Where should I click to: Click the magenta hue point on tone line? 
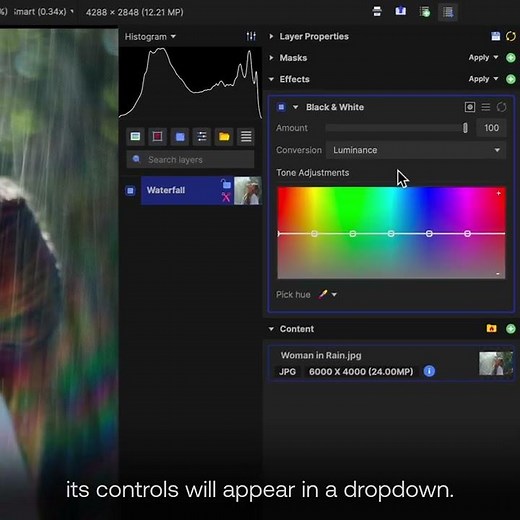467,234
